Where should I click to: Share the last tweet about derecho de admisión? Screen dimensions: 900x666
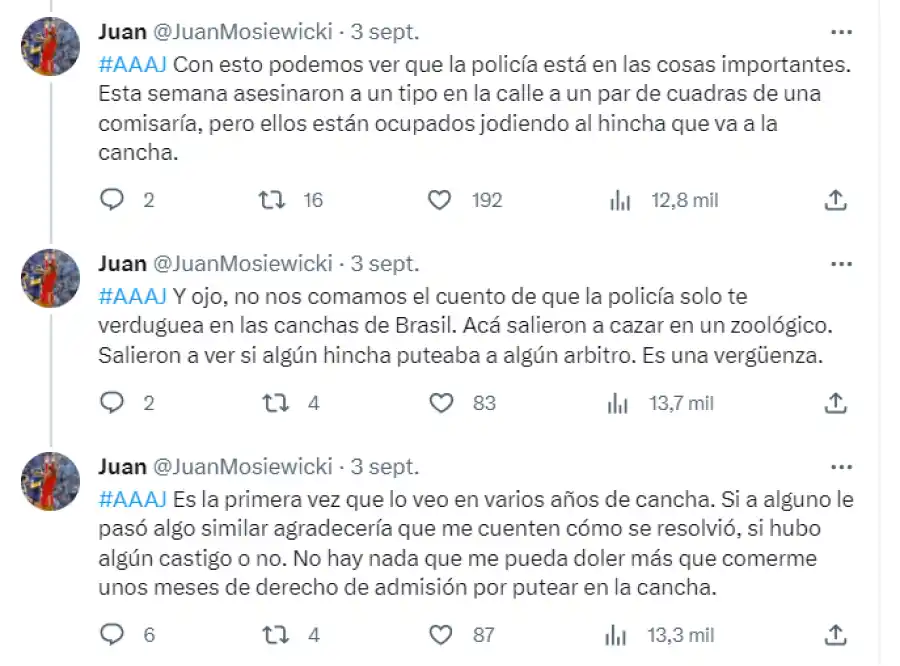click(836, 634)
